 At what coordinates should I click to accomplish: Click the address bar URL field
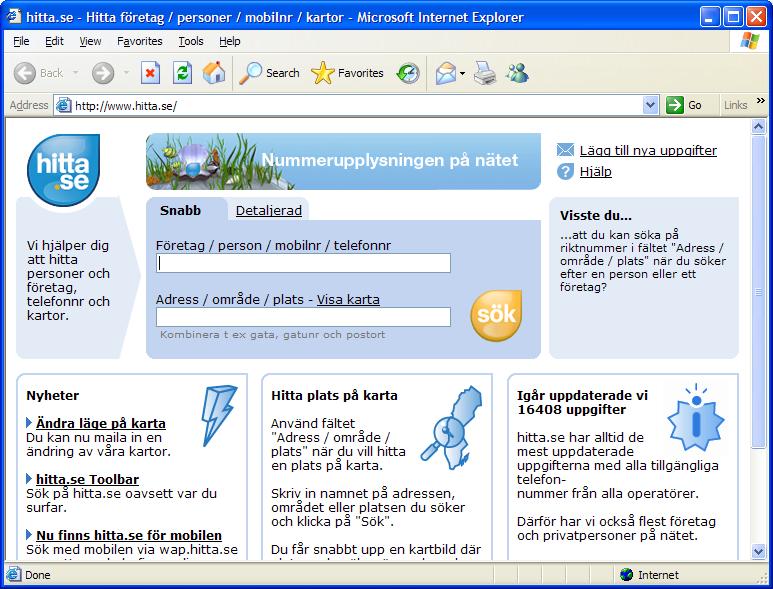(357, 105)
